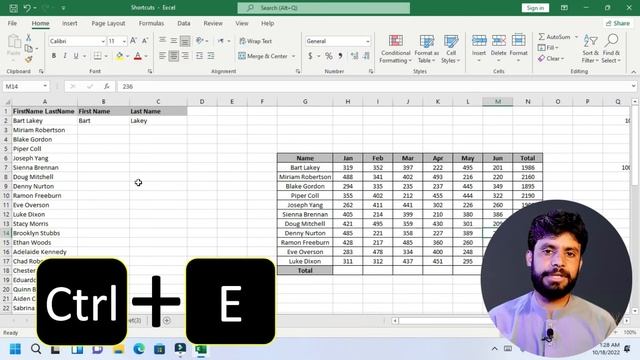Apply yellow fill color bucket
The width and height of the screenshot is (640, 360).
coord(119,56)
